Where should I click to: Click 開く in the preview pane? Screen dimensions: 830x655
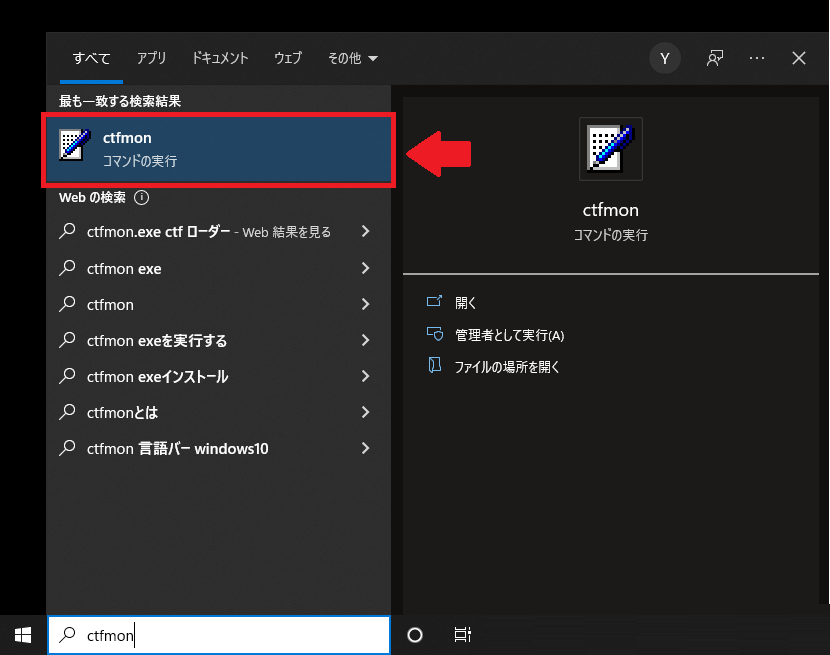(466, 303)
